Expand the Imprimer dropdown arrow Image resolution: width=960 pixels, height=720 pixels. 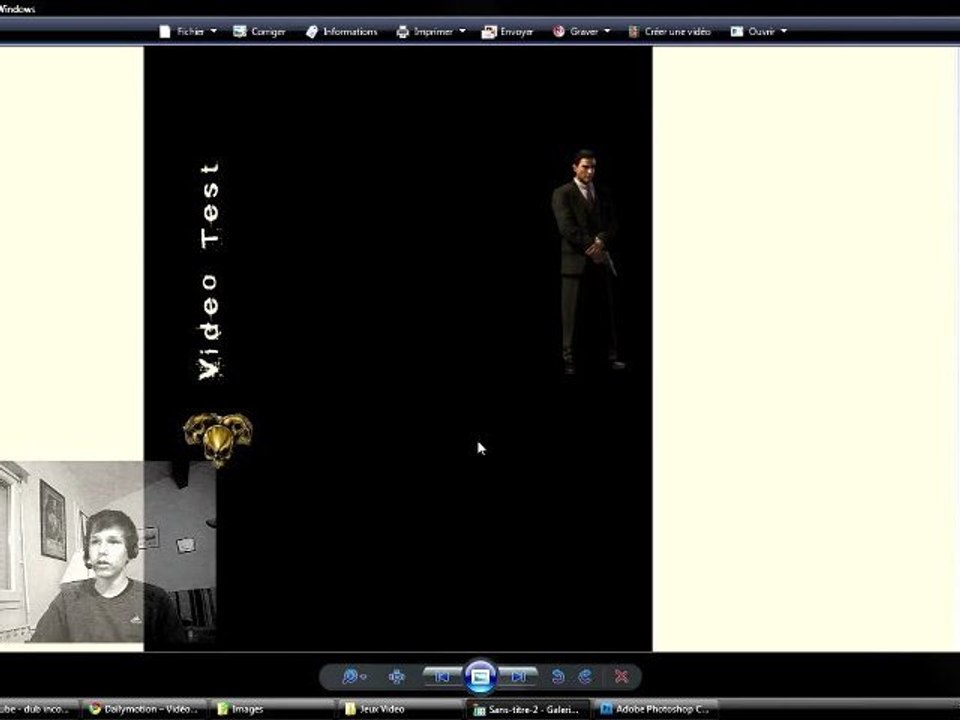click(x=462, y=31)
